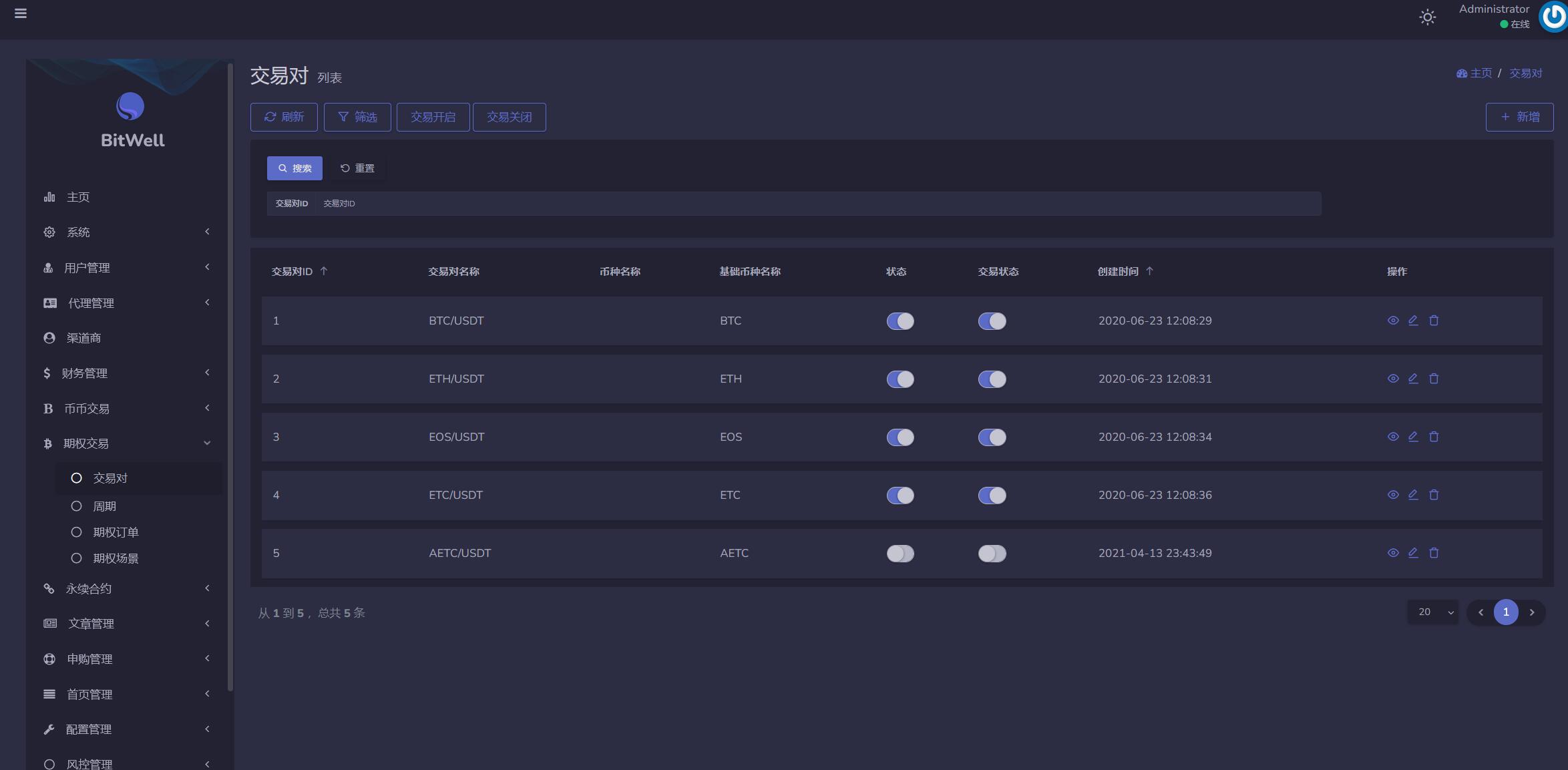Viewport: 1568px width, 770px height.
Task: Switch theme using the sun icon
Action: pos(1427,17)
